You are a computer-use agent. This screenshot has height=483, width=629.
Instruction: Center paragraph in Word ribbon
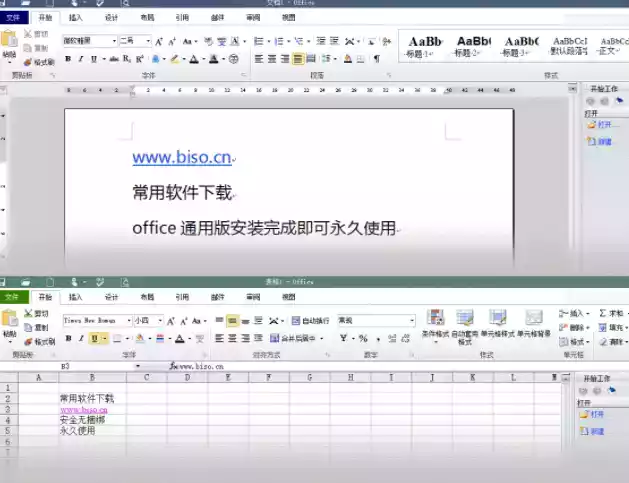click(x=272, y=59)
